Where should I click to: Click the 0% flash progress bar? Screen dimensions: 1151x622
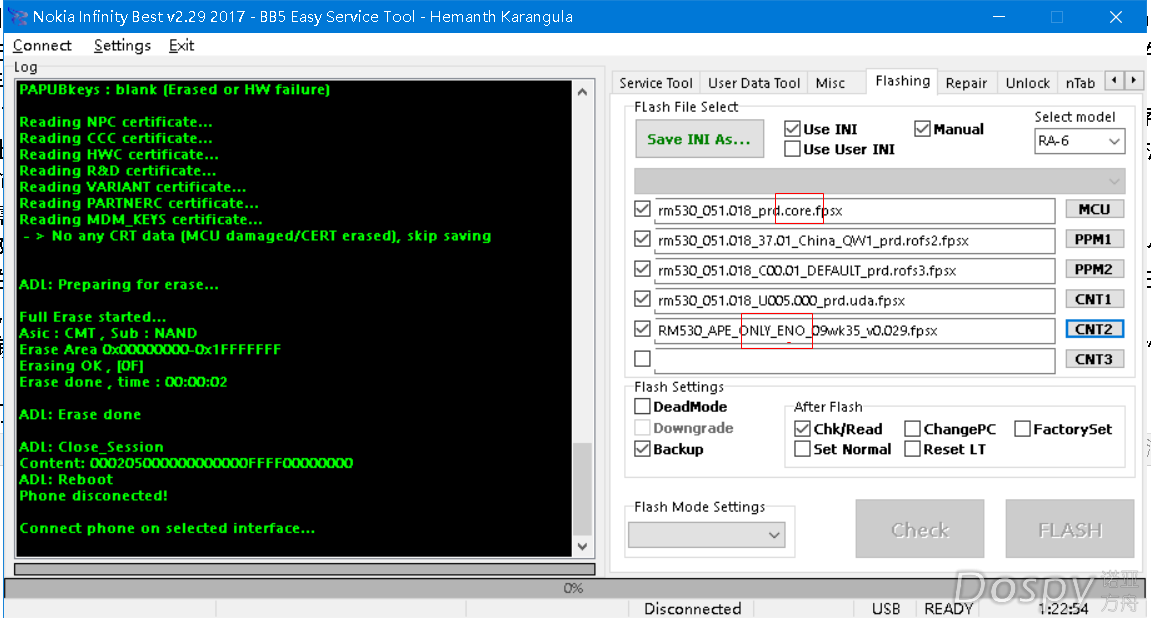click(574, 588)
